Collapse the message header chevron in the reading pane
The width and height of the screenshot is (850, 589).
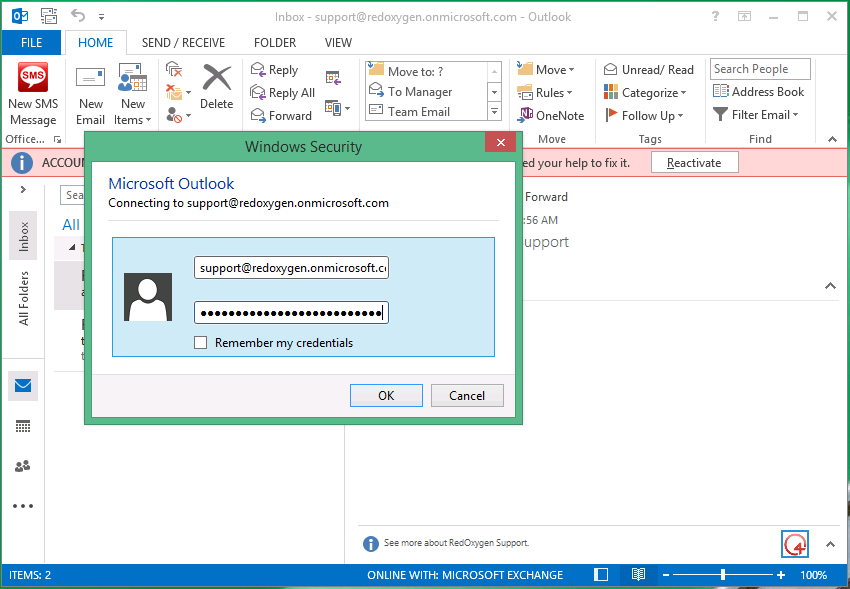(830, 286)
